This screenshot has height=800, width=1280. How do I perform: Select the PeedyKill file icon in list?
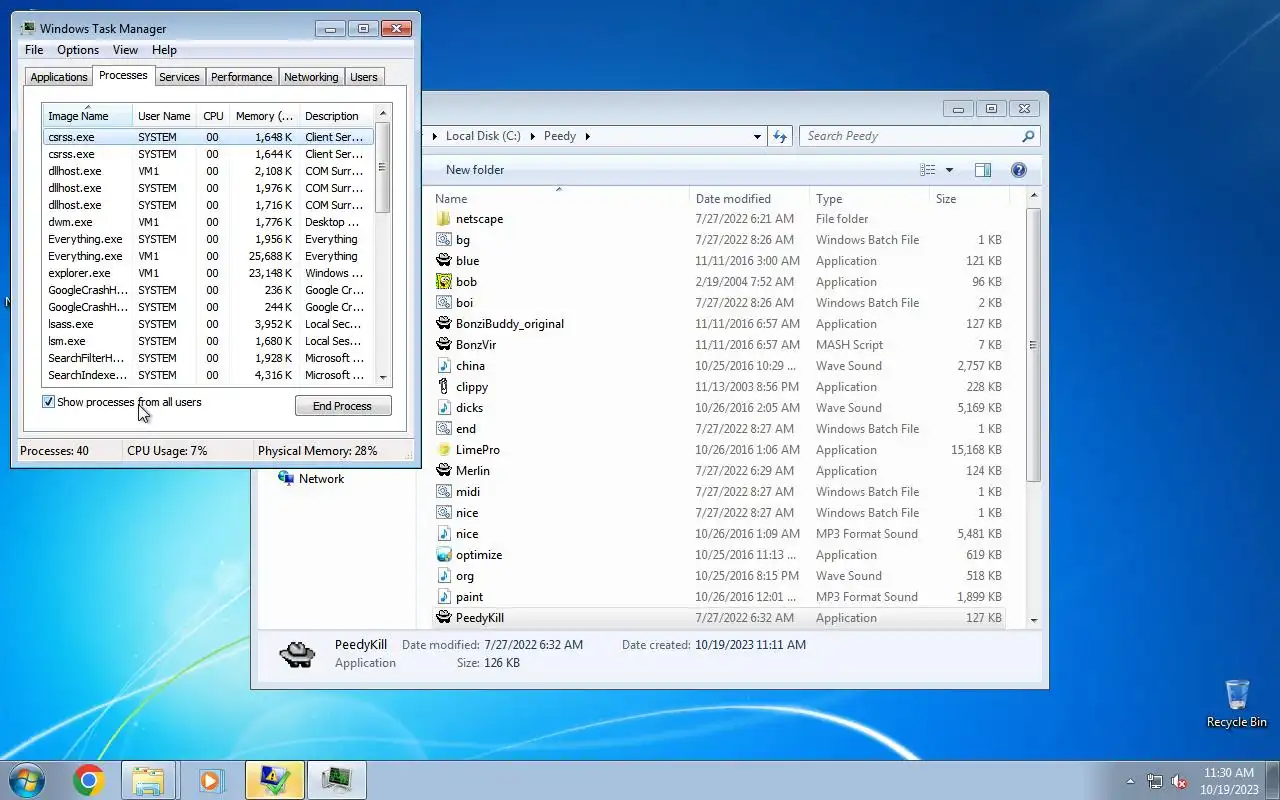tap(444, 618)
